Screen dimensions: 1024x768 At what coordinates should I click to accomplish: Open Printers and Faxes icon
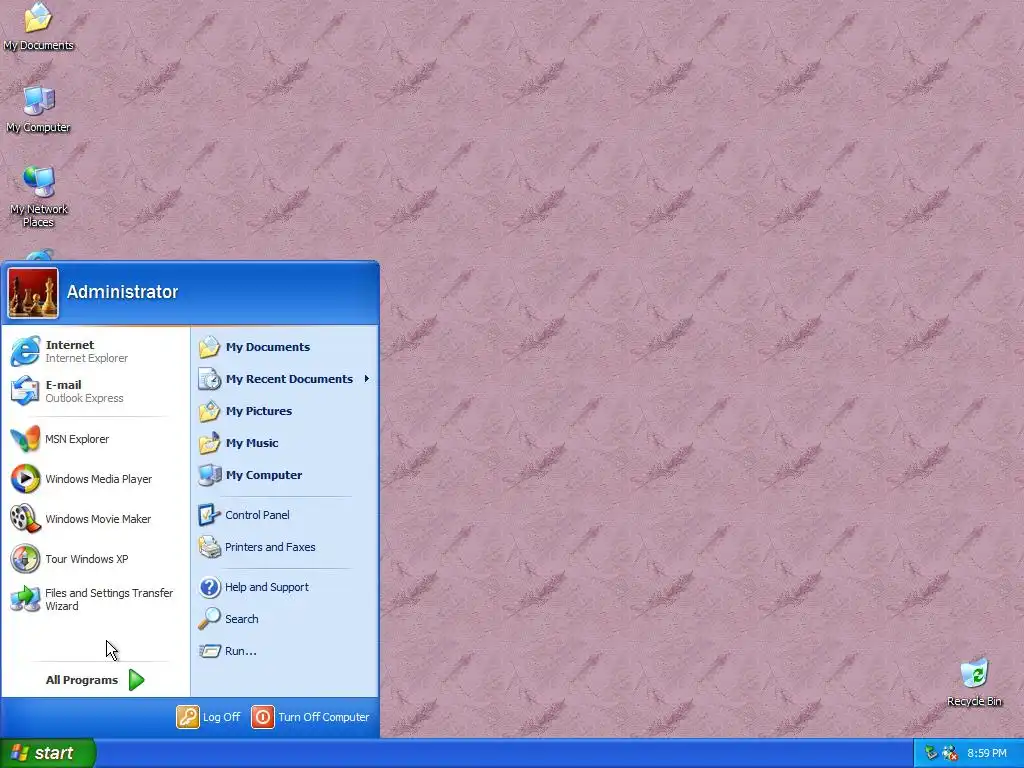[210, 547]
